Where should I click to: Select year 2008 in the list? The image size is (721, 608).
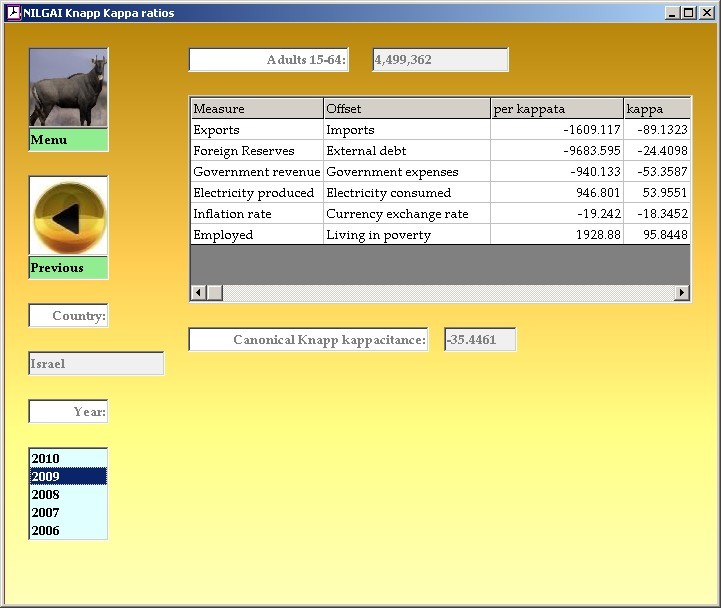click(67, 495)
